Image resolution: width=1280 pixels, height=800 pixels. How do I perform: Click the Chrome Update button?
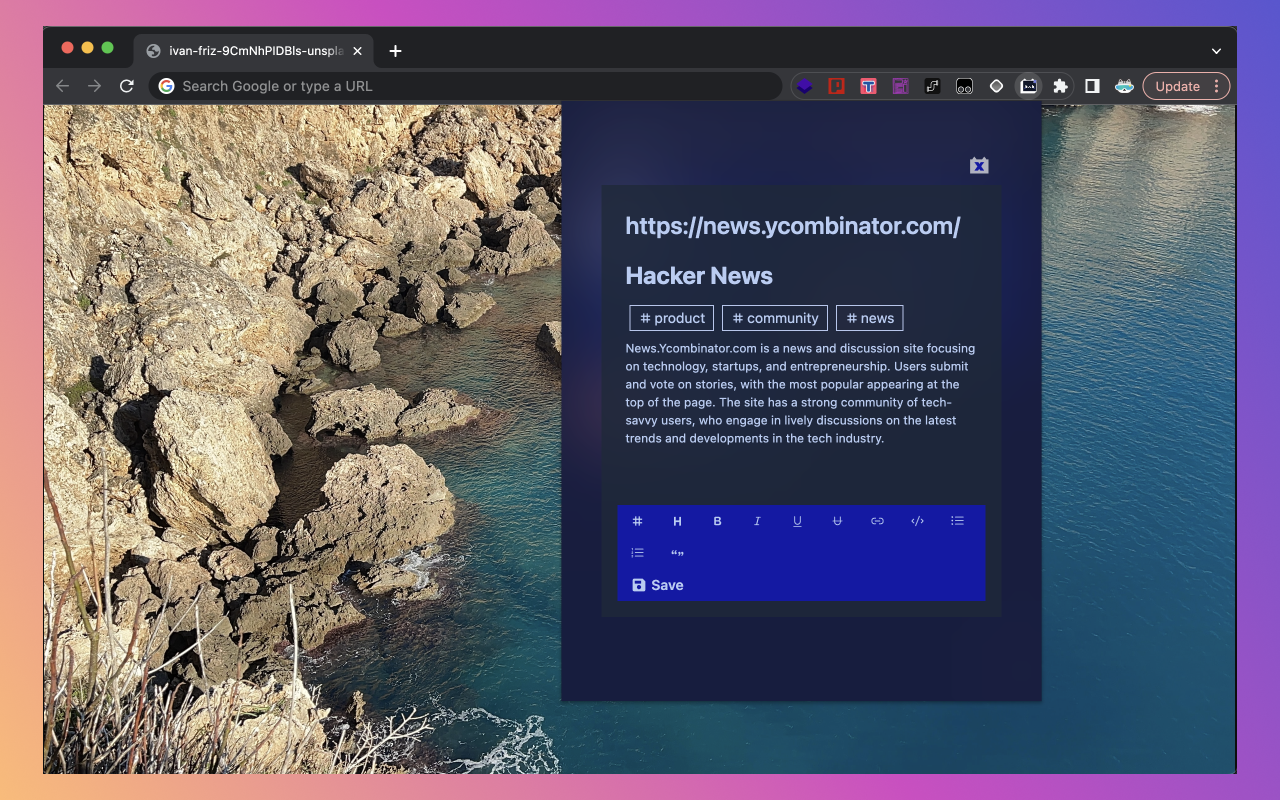tap(1177, 86)
